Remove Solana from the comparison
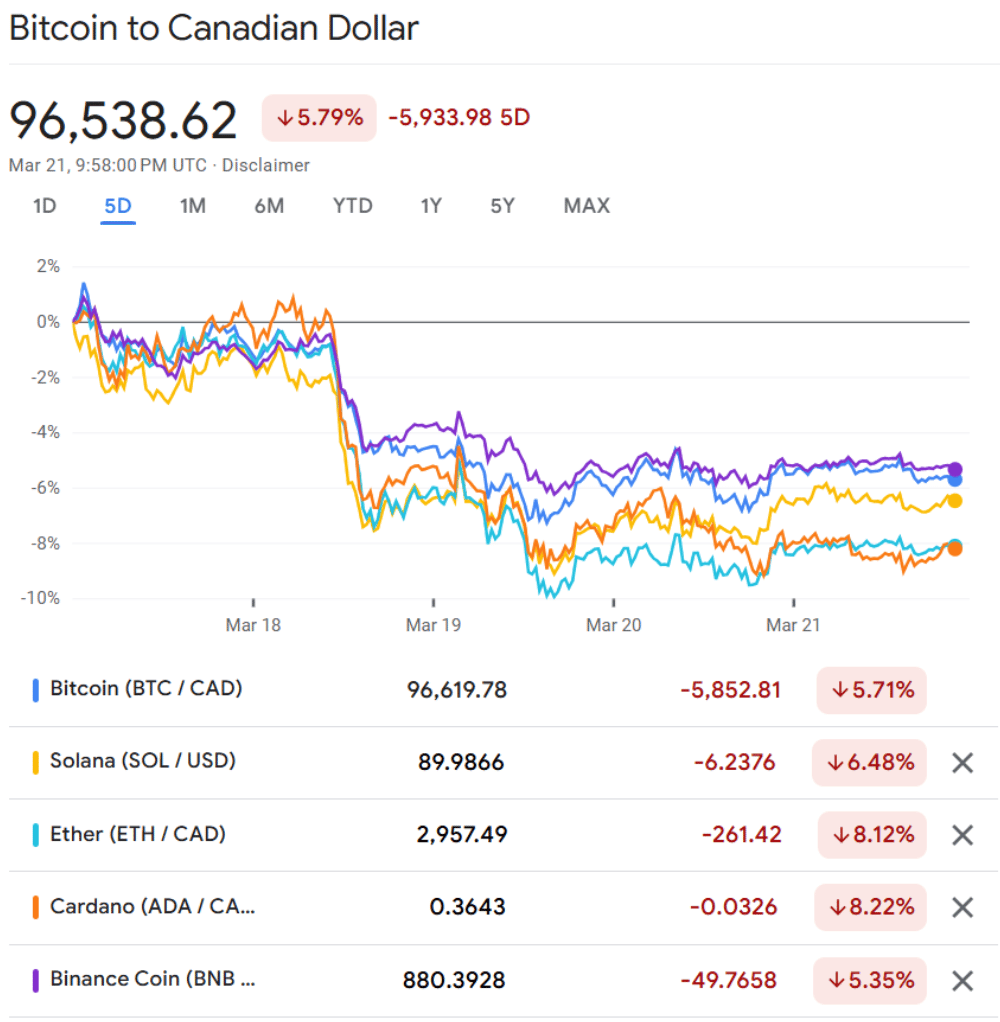Screen dimensions: 1000x1022 click(x=962, y=763)
